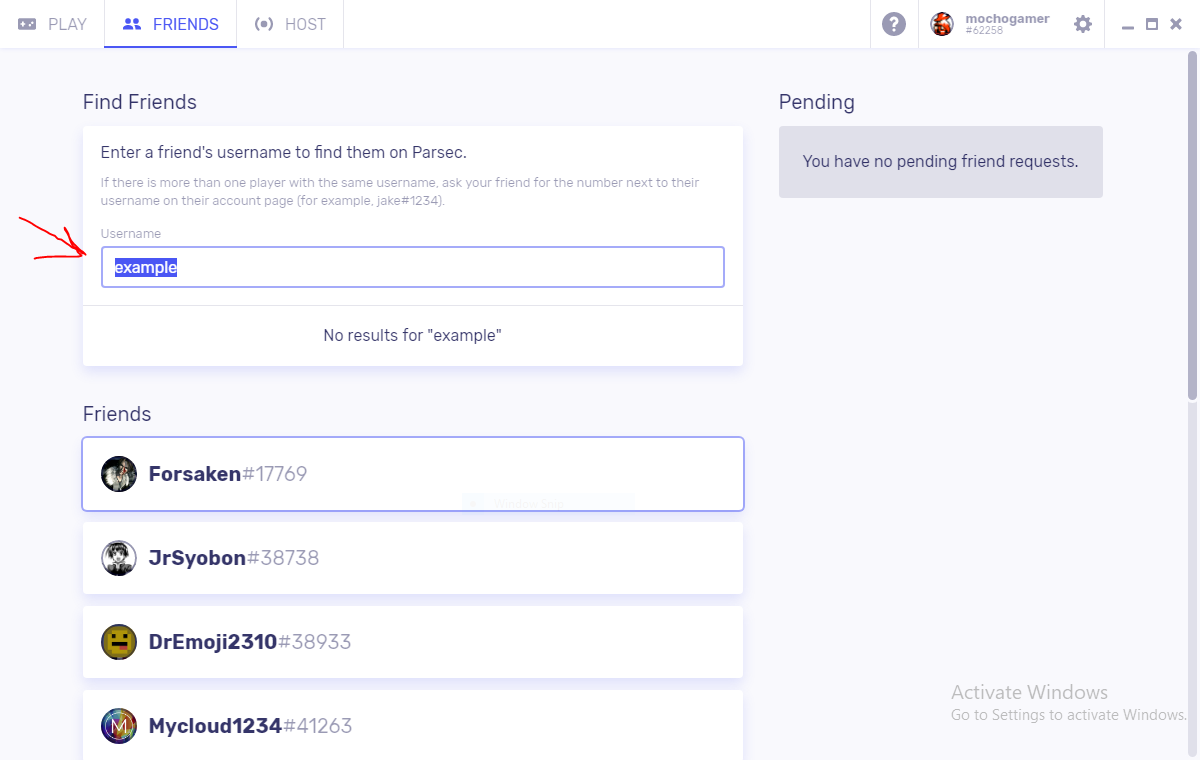Click the people icon on the Friends tab

click(132, 24)
